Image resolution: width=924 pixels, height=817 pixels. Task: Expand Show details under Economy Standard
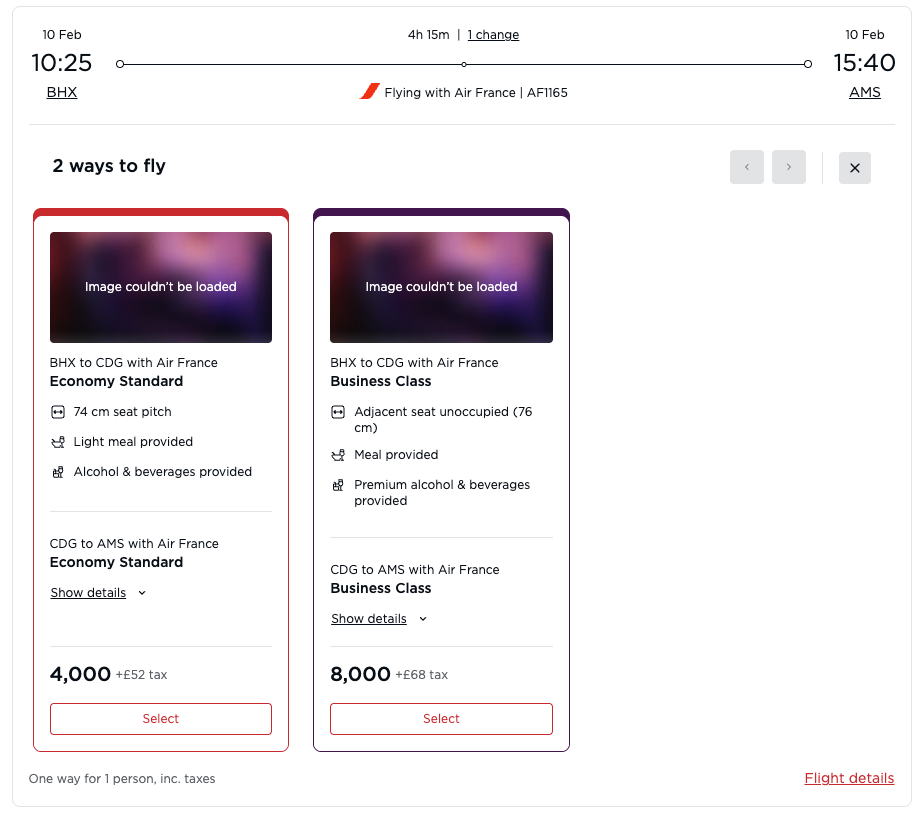[98, 593]
